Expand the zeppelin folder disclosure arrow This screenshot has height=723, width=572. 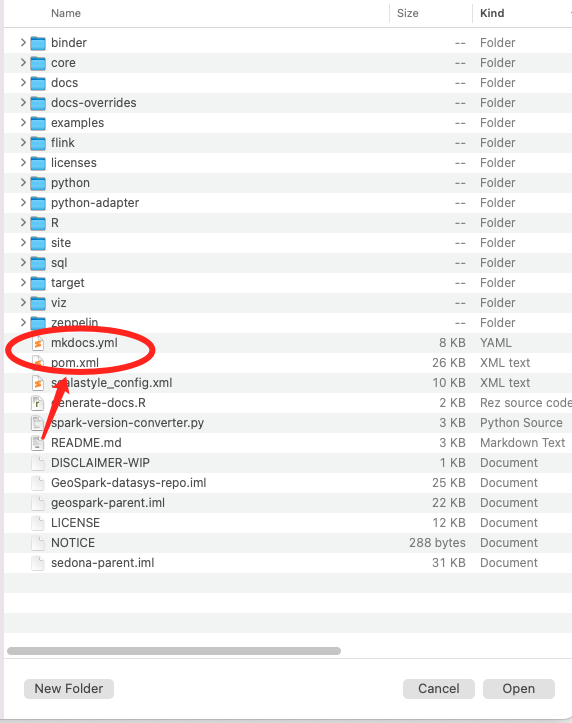coord(23,322)
